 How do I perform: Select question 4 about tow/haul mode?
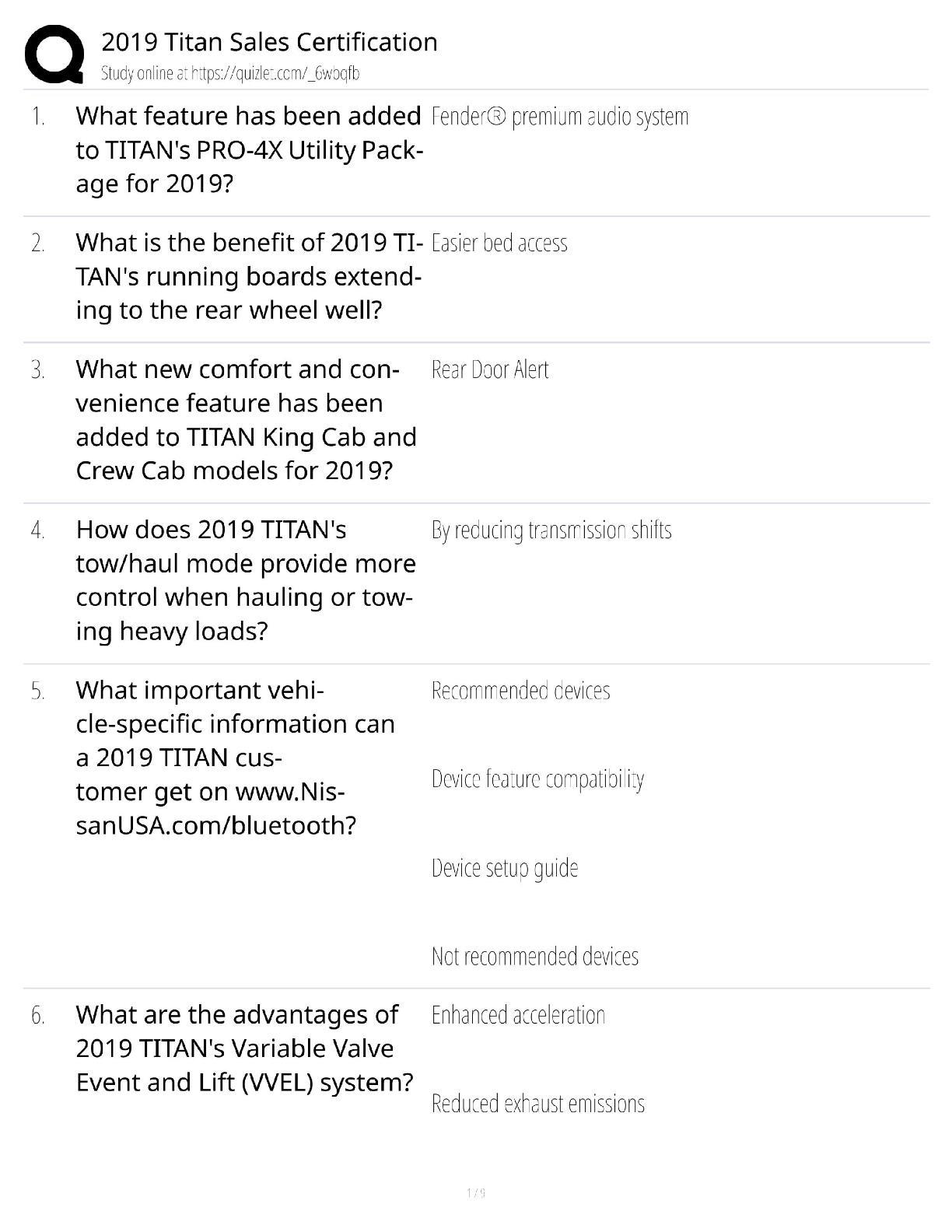click(x=246, y=579)
